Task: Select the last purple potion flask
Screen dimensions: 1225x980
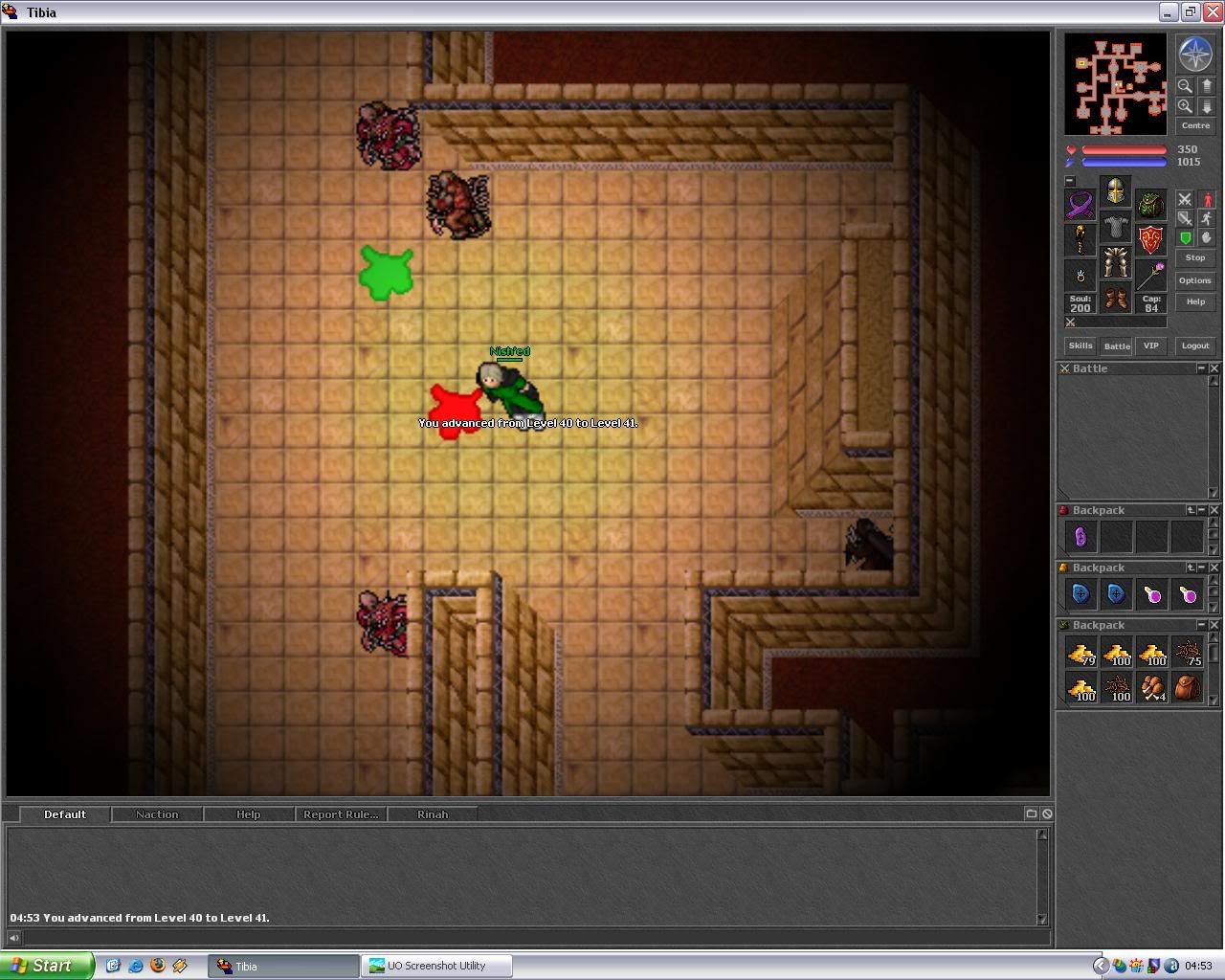Action: (1187, 594)
